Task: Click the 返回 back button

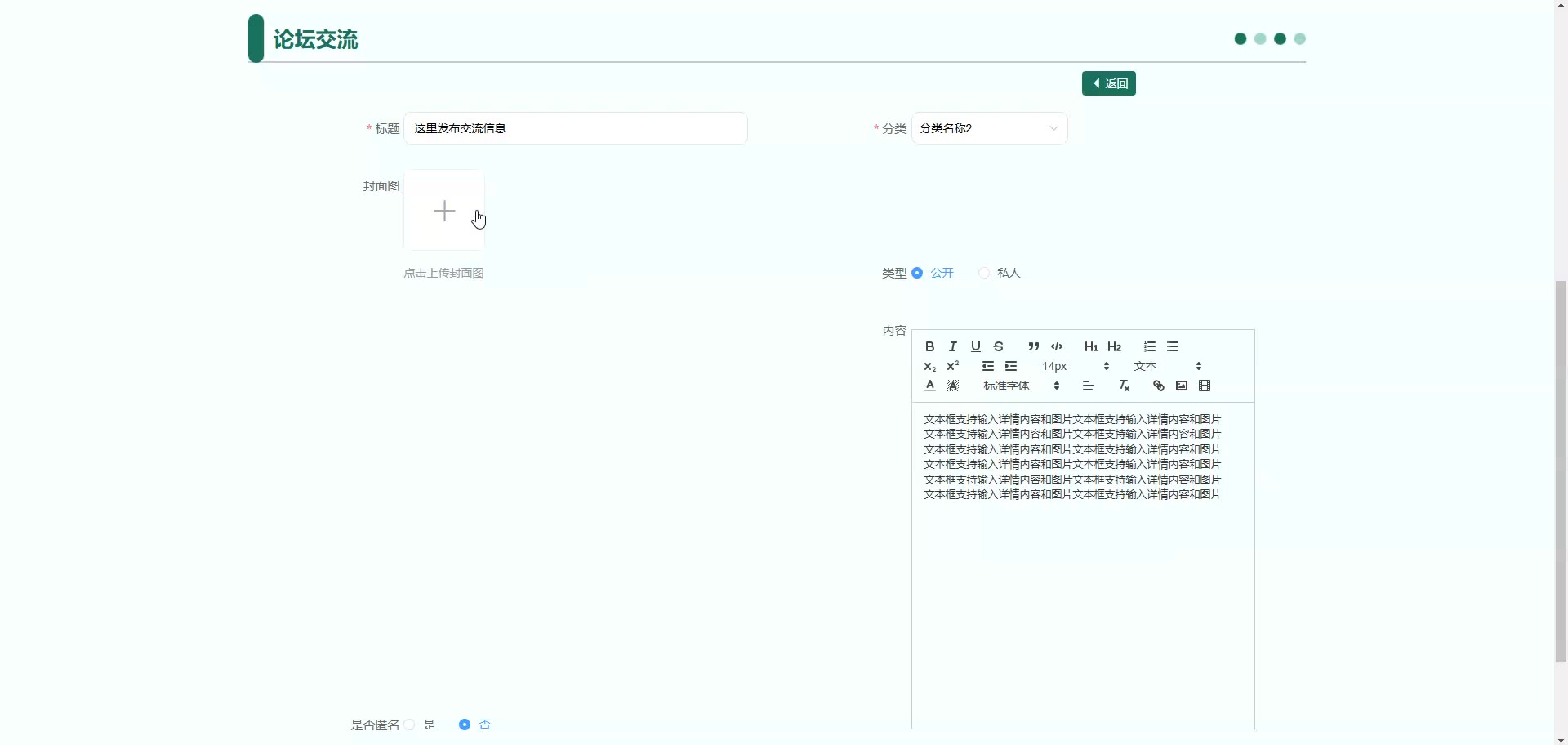Action: click(1108, 83)
